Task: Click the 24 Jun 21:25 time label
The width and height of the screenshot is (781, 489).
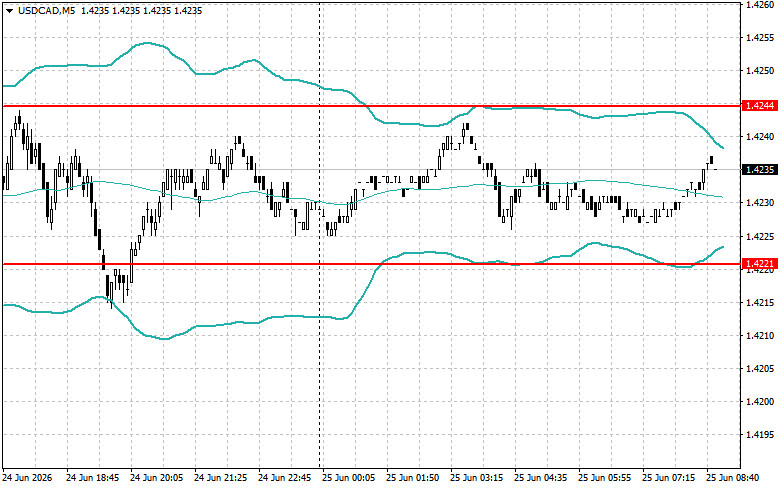Action: pyautogui.click(x=221, y=478)
